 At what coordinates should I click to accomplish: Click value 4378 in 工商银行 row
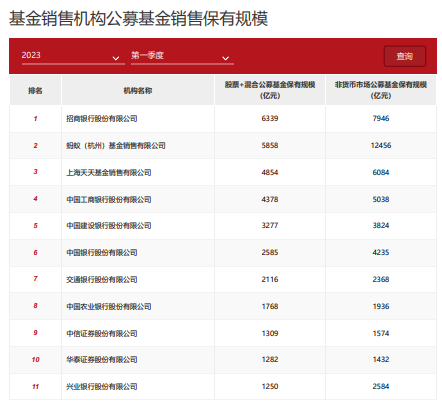coord(270,199)
